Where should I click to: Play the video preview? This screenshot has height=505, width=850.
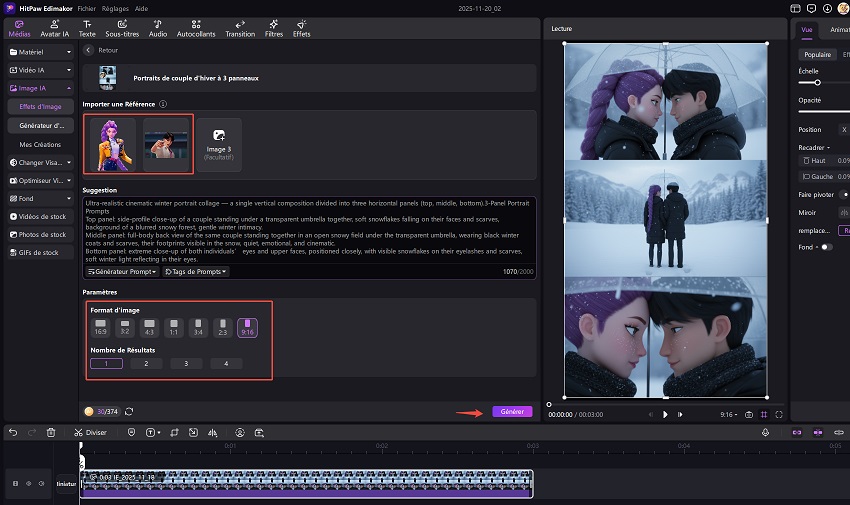point(665,414)
